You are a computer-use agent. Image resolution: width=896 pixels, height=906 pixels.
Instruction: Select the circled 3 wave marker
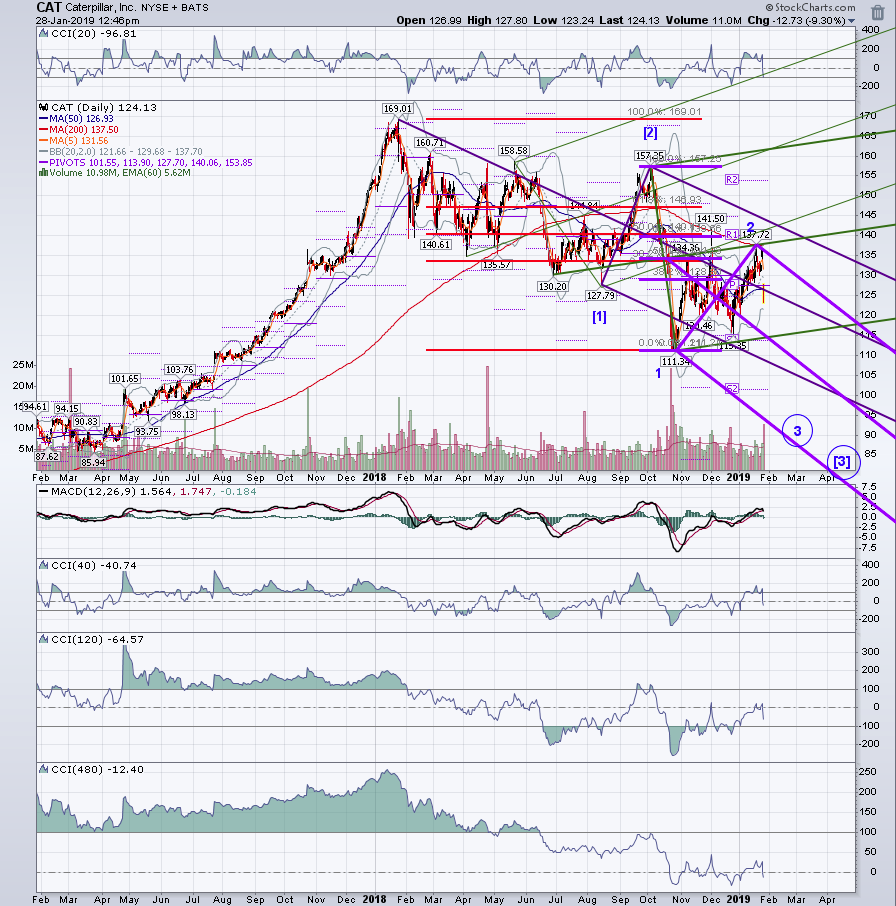tap(797, 430)
